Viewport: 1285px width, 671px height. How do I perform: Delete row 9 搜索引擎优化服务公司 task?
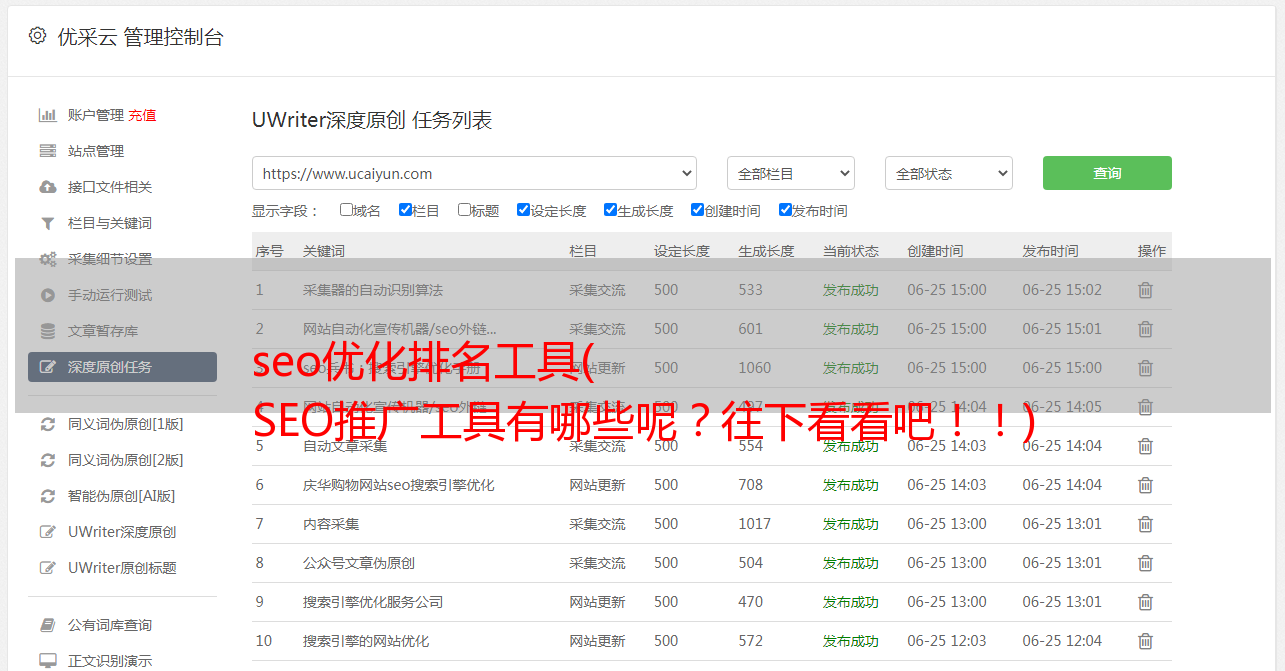click(1146, 602)
